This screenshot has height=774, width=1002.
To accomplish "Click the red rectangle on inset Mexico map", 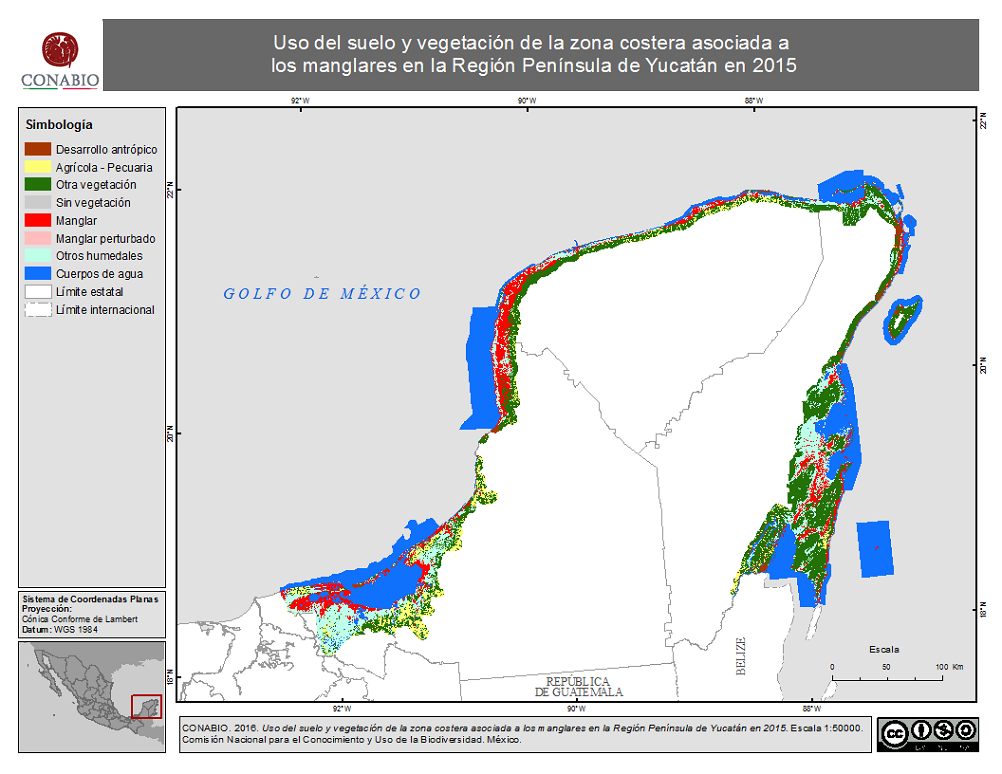I will [x=146, y=707].
